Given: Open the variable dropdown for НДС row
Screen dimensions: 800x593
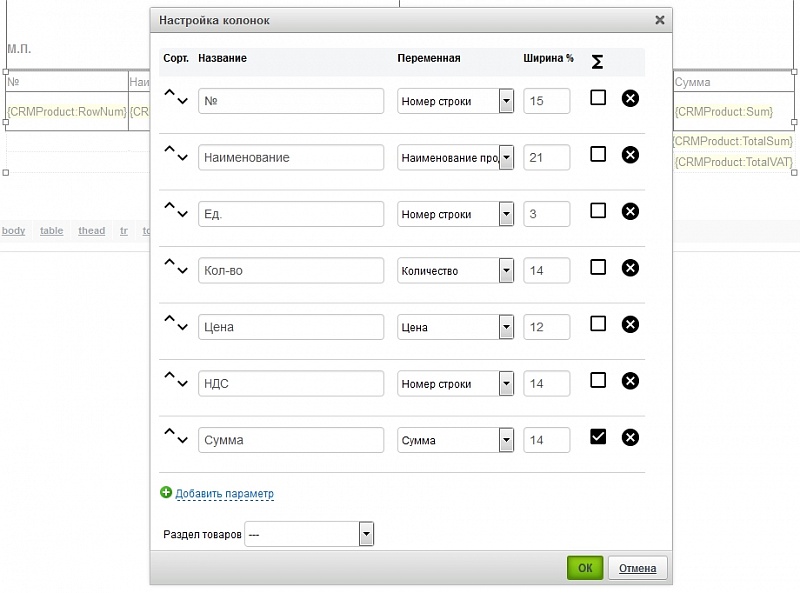Looking at the screenshot, I should pyautogui.click(x=506, y=384).
